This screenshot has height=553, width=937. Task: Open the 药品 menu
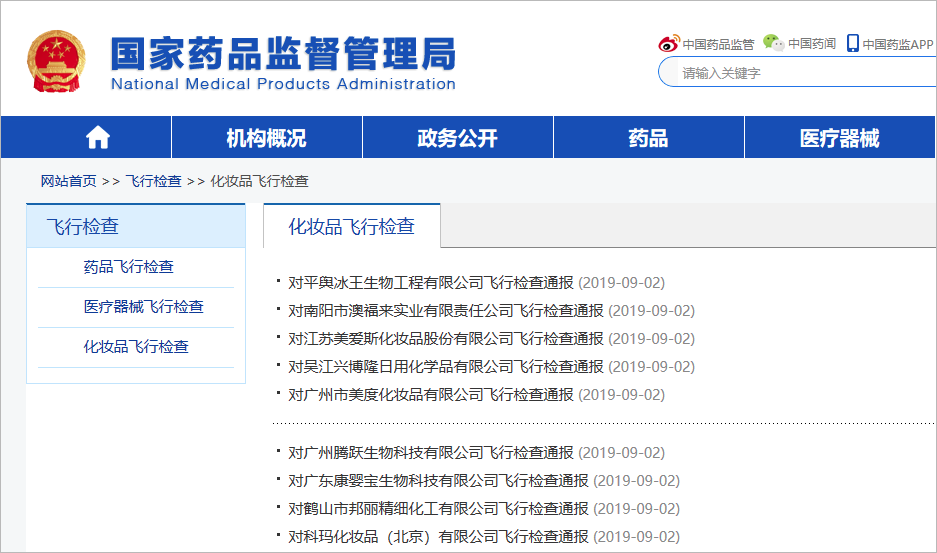[x=648, y=138]
